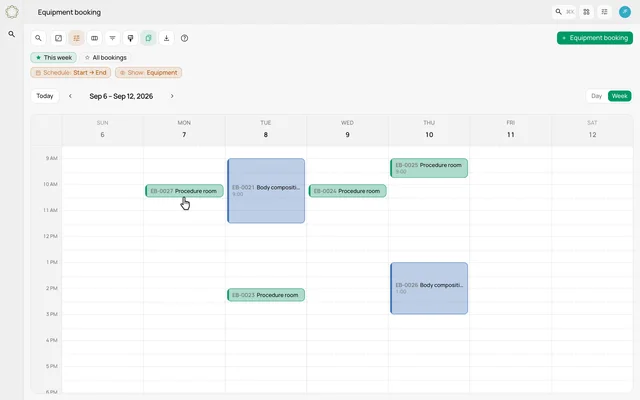The image size is (640, 400).
Task: Open the top-right search box with ⌘K shortcut
Action: 564,12
